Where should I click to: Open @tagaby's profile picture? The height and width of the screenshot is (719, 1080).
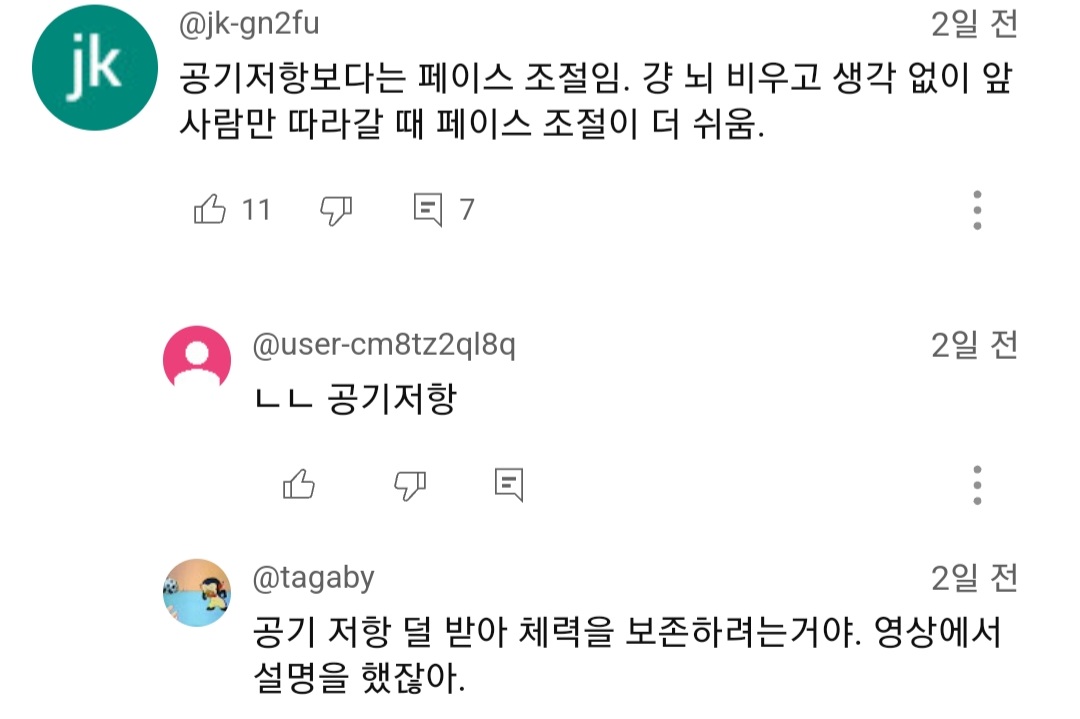click(197, 593)
